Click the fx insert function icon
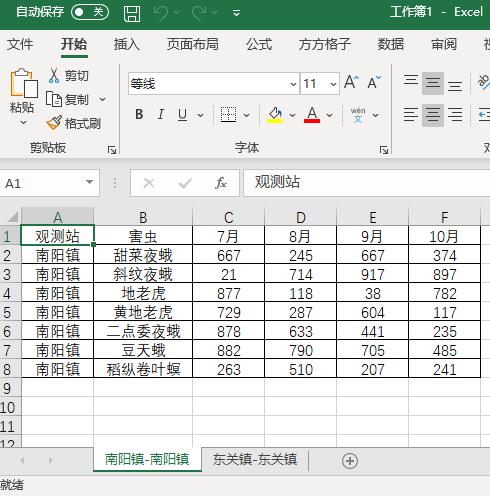The height and width of the screenshot is (496, 490). 221,183
